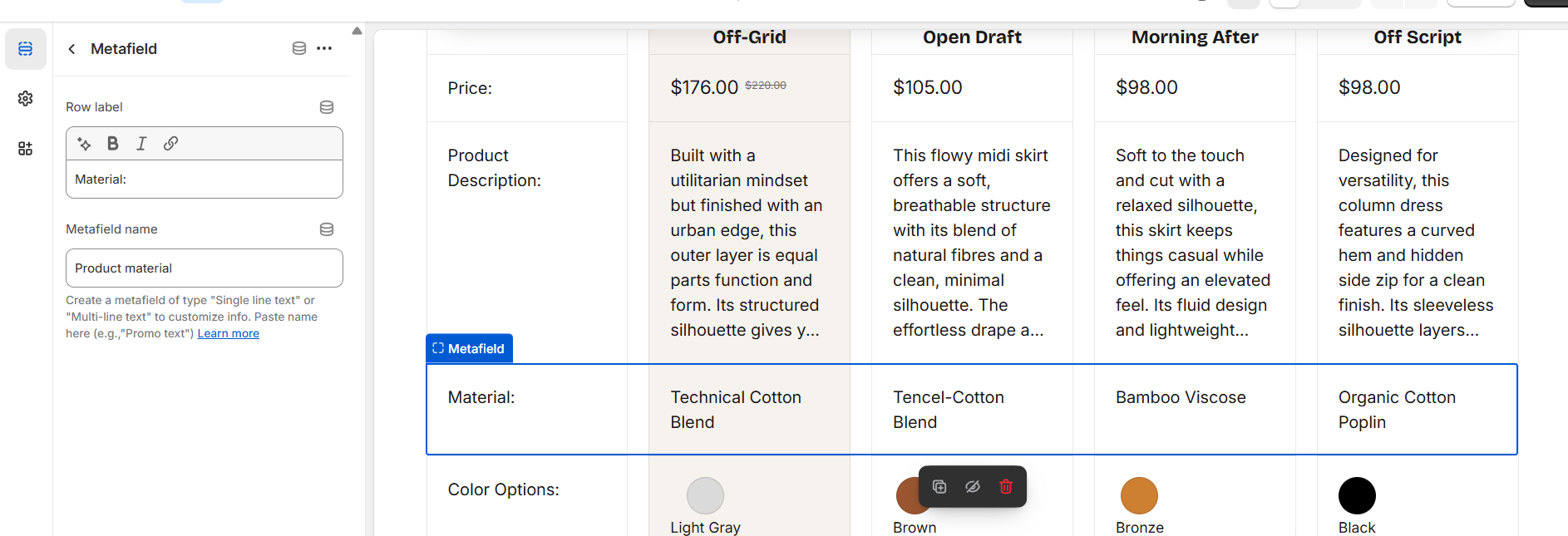Click dynamic source icon beside Metafield title

click(299, 49)
